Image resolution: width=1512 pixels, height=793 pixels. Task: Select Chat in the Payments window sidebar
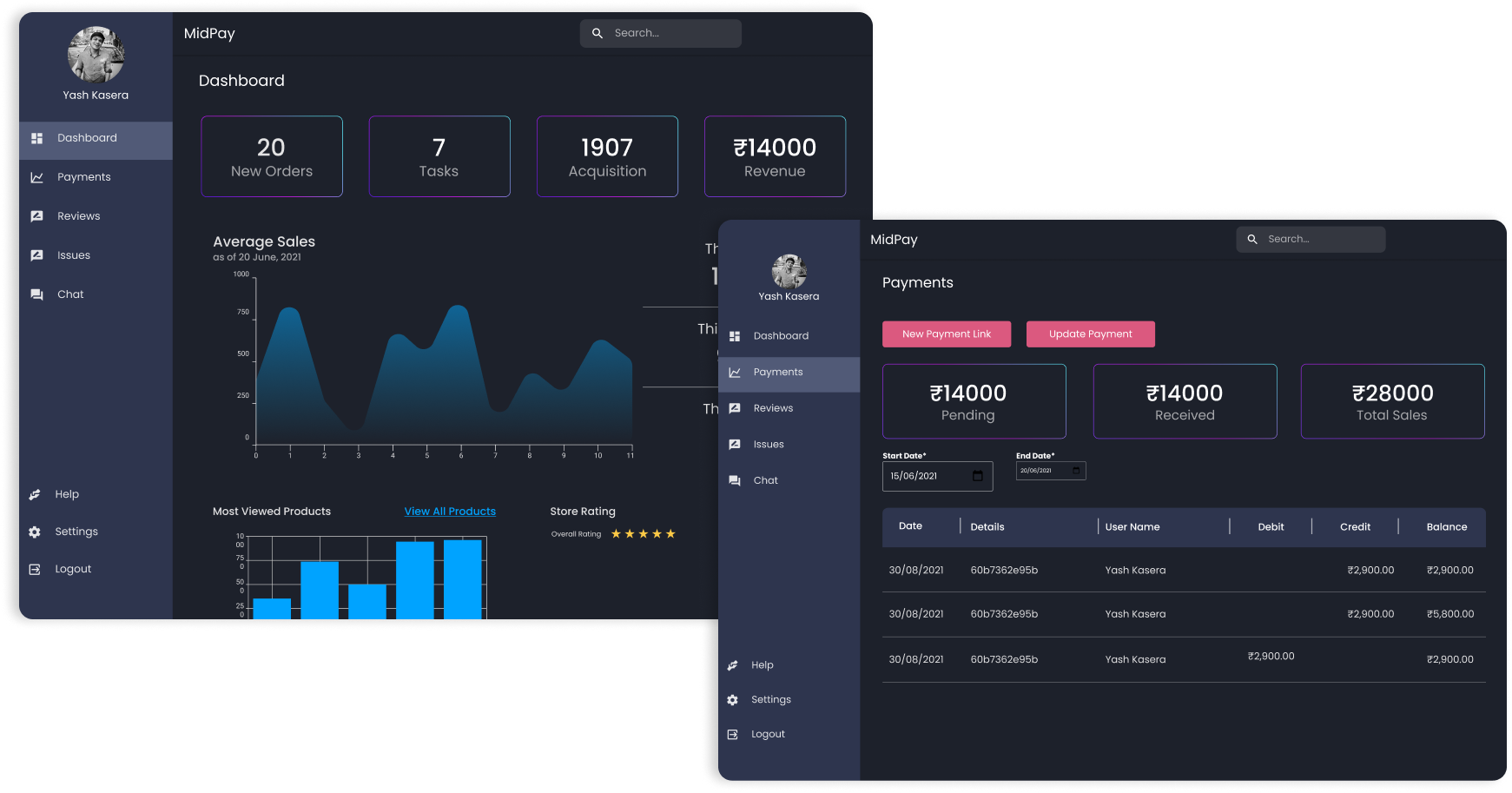(765, 480)
